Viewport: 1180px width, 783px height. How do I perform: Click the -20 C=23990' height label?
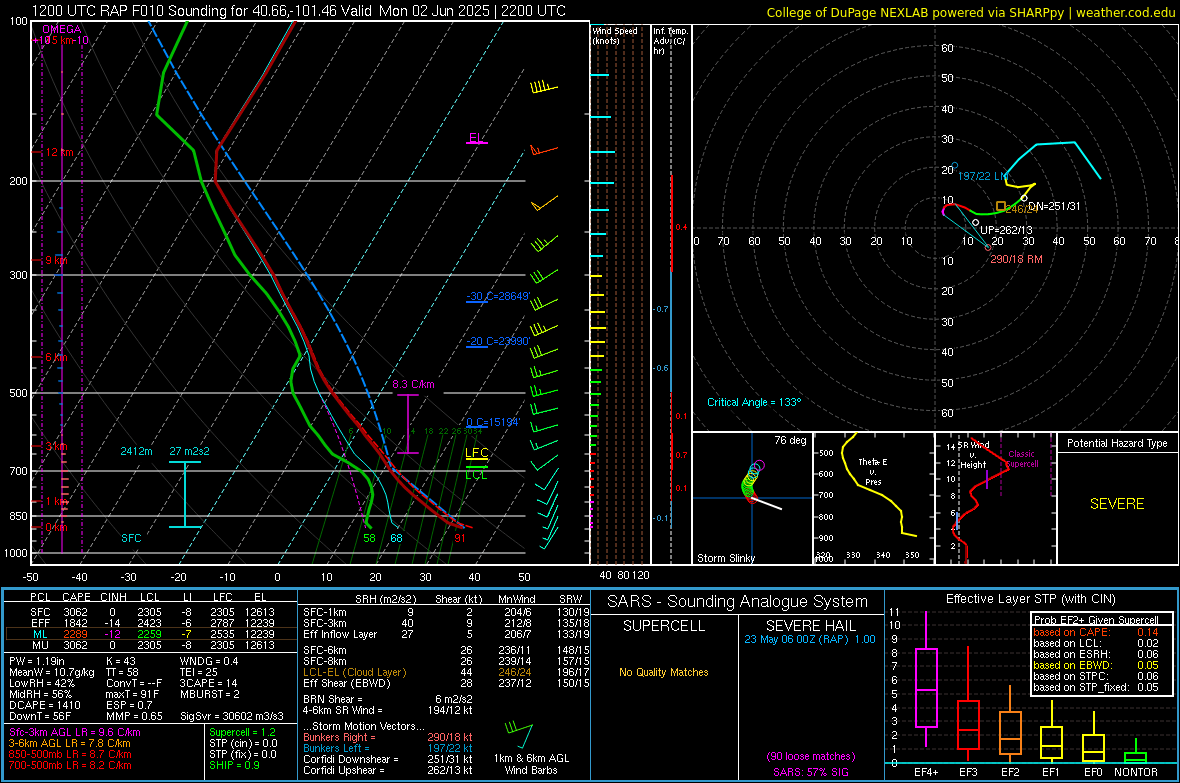coord(498,341)
